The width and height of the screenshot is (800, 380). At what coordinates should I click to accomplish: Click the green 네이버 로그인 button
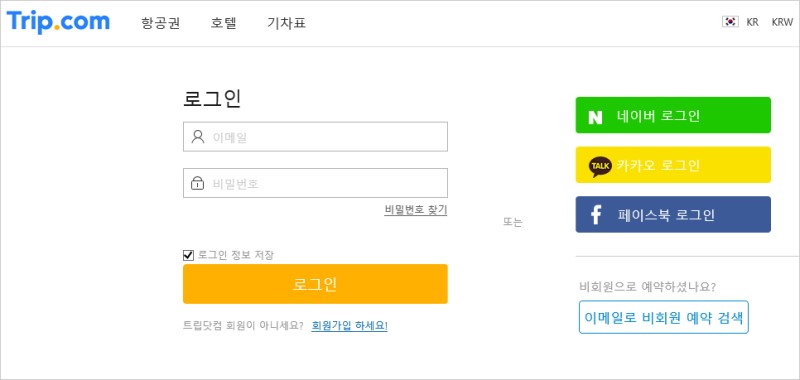pyautogui.click(x=673, y=115)
